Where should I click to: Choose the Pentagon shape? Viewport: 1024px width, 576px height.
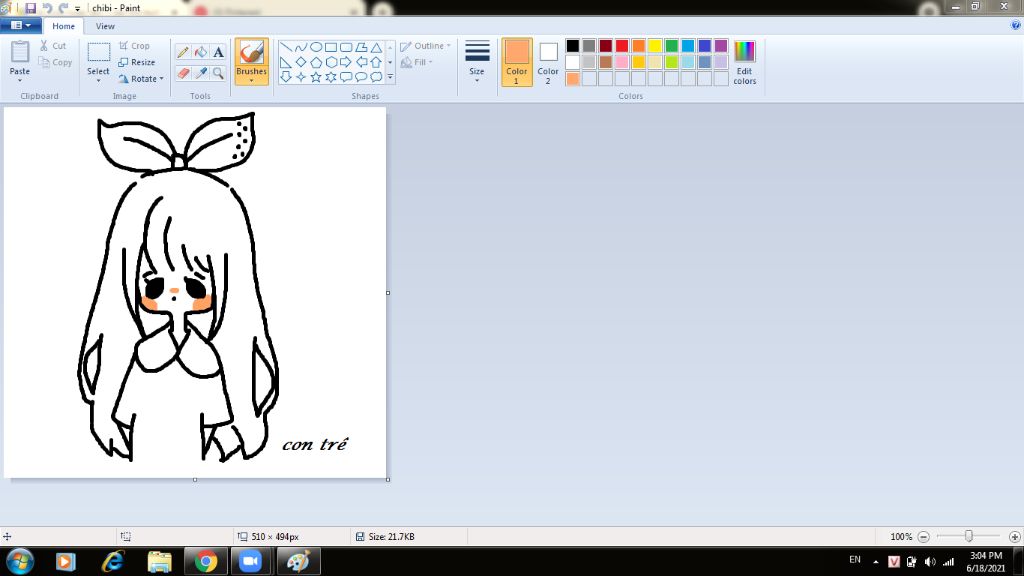315,62
